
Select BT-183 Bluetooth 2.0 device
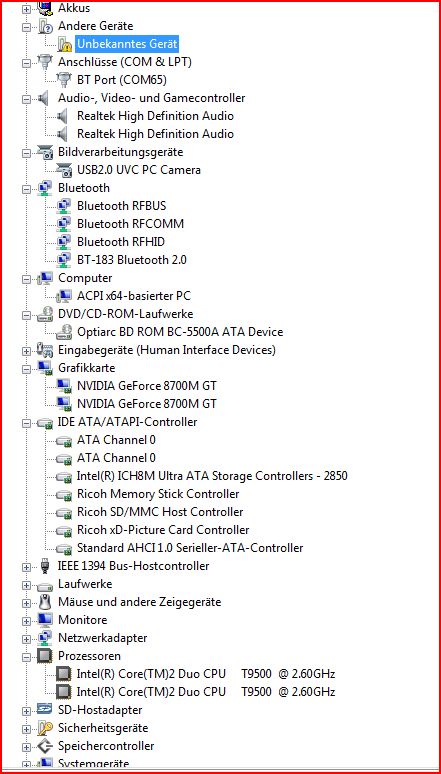[x=132, y=260]
